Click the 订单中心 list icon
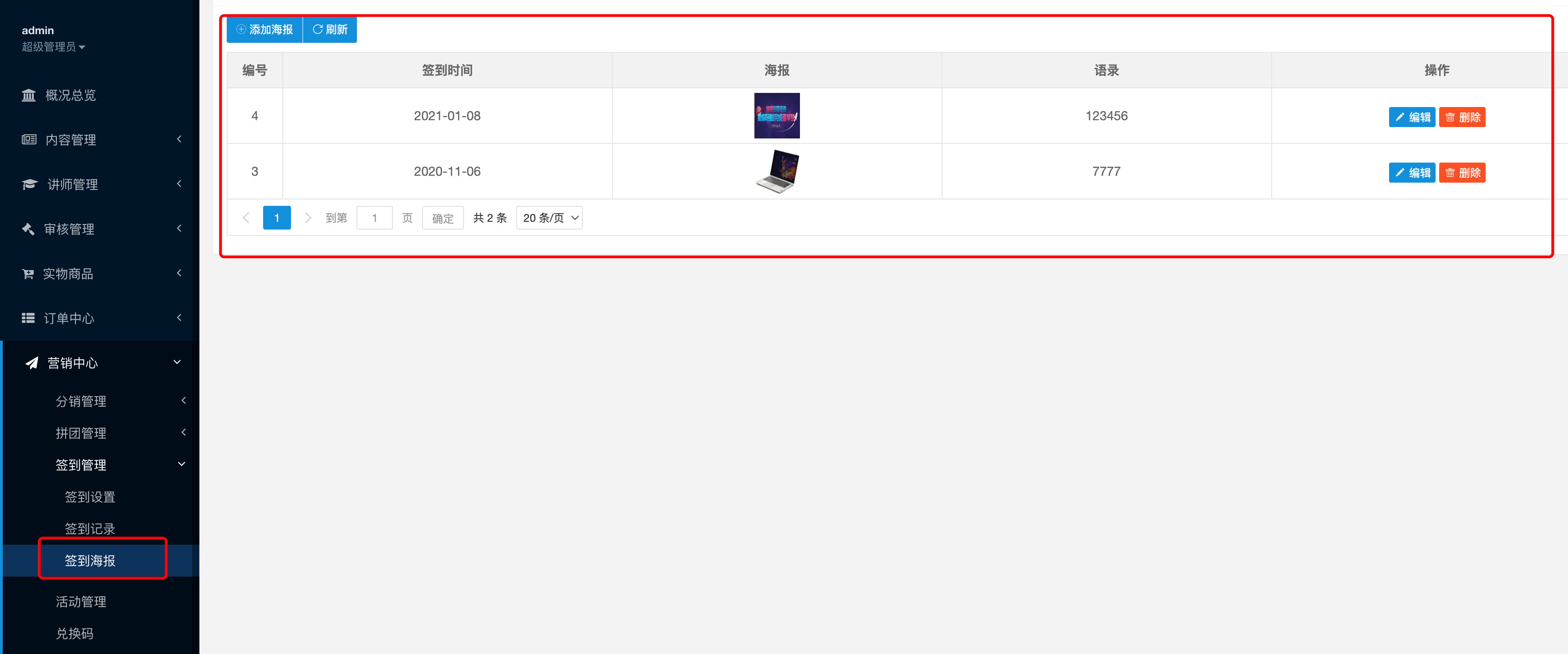Viewport: 1568px width, 654px height. 28,318
